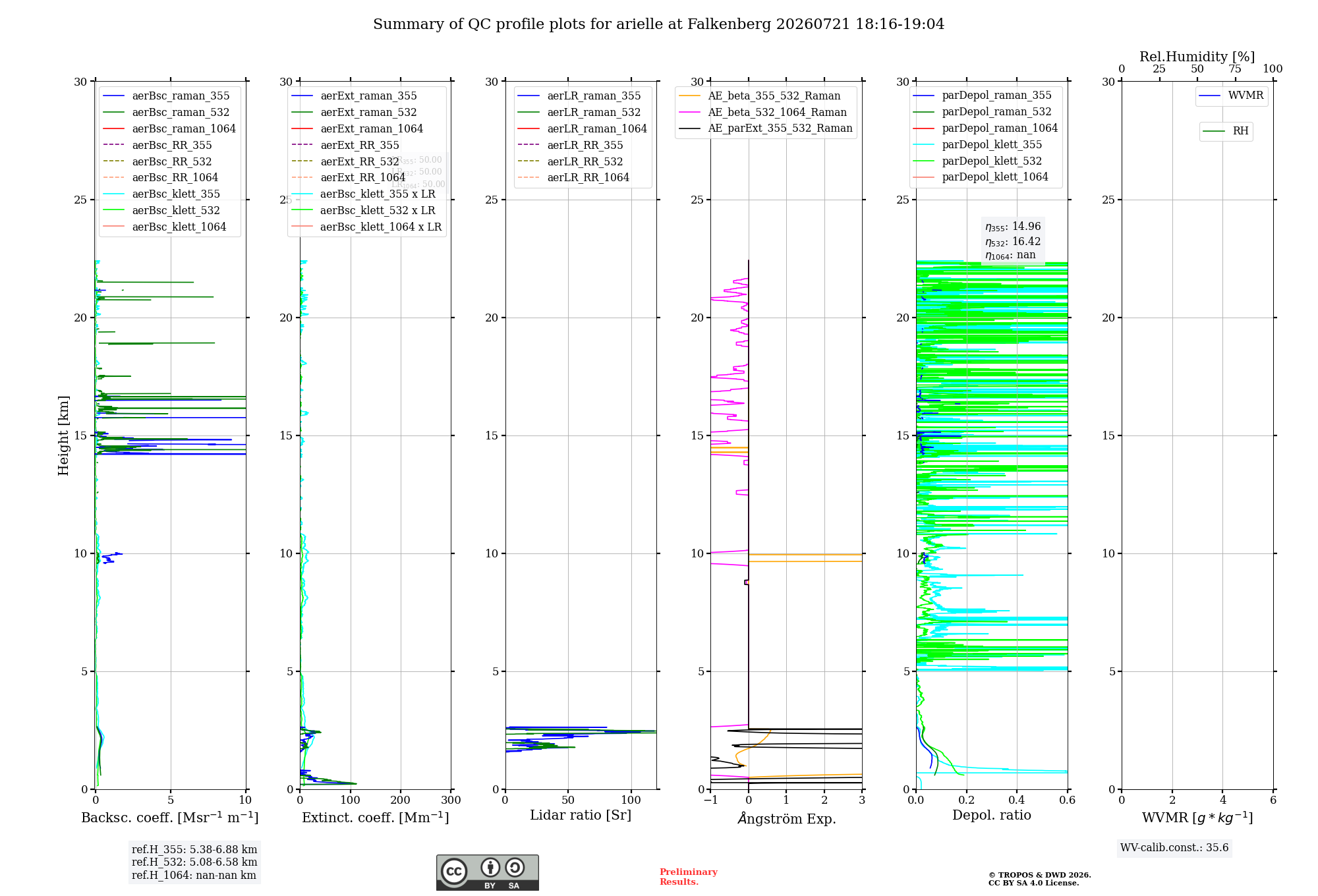
Task: Click the aerExt_RR_1064 legend entry
Action: click(348, 177)
